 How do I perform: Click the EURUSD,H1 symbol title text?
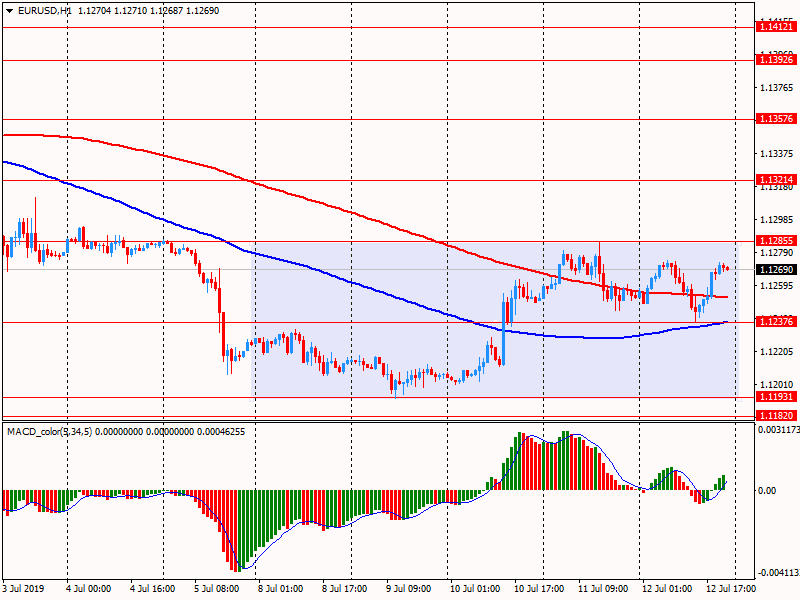45,11
